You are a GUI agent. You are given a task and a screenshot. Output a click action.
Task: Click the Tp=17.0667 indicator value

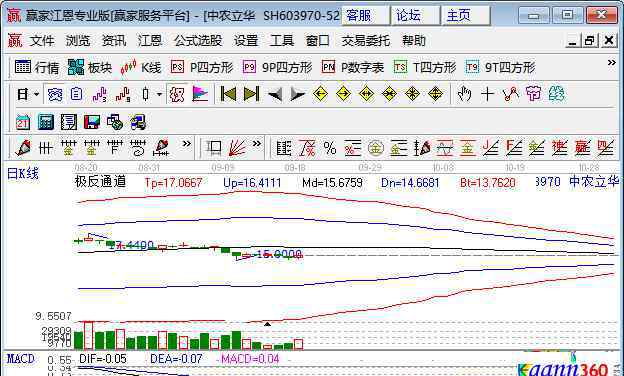point(173,183)
